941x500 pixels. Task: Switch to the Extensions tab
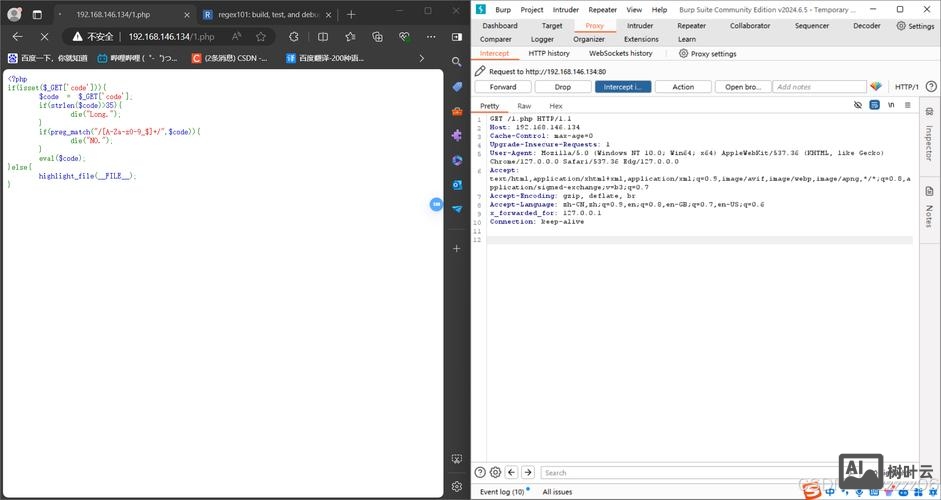coord(641,39)
